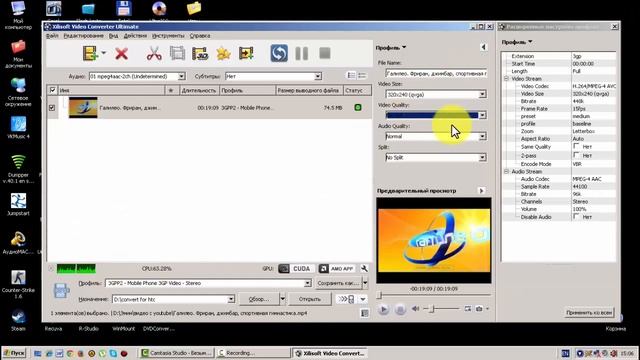Switch to the compact list view icon

click(x=362, y=76)
